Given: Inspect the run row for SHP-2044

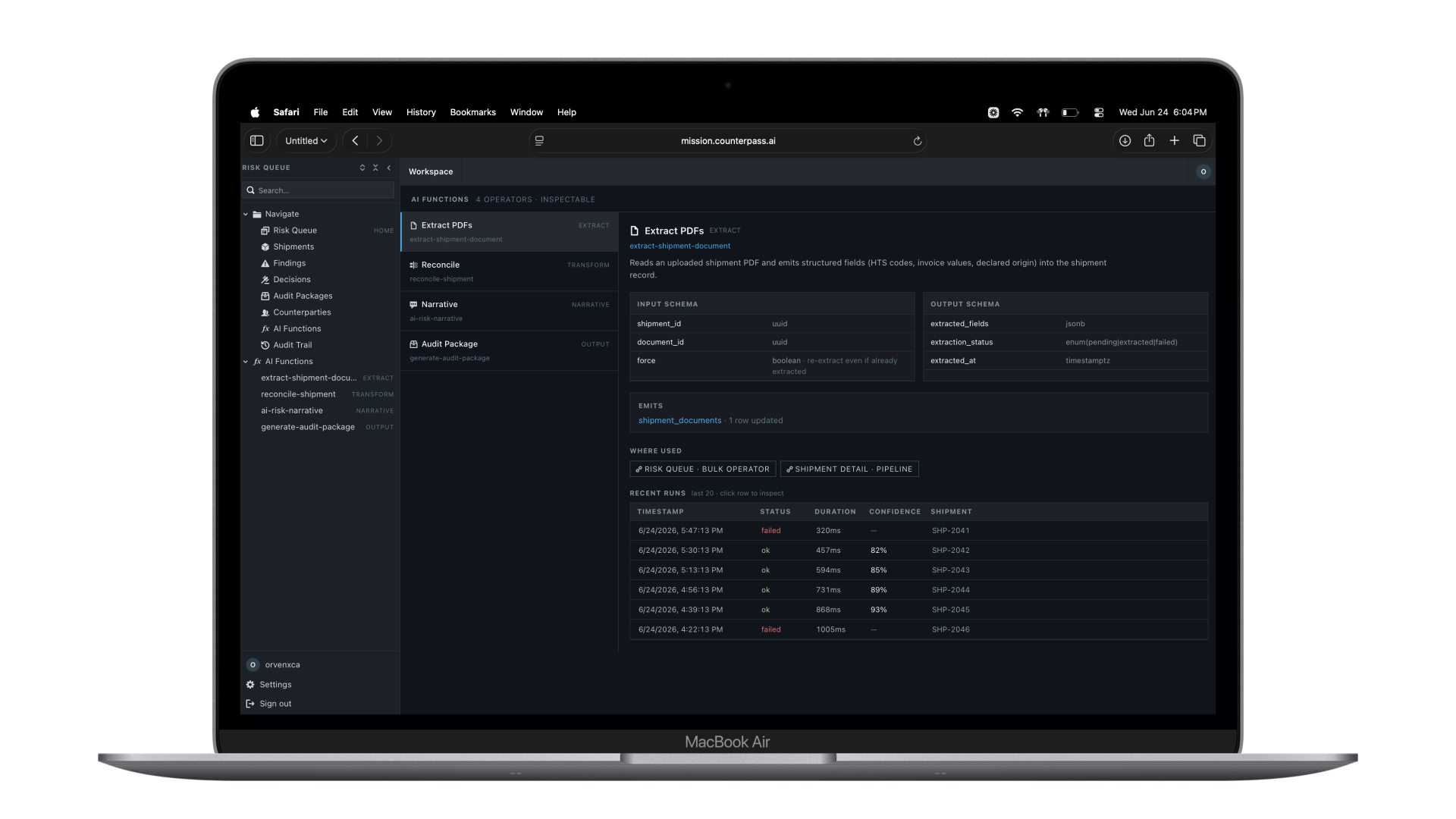Looking at the screenshot, I should 918,590.
